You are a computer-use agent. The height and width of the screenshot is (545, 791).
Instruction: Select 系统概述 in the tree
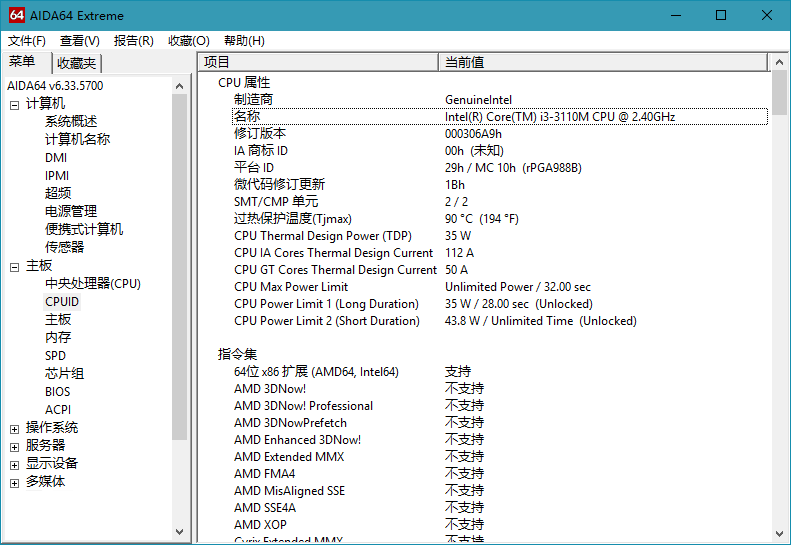(x=71, y=122)
